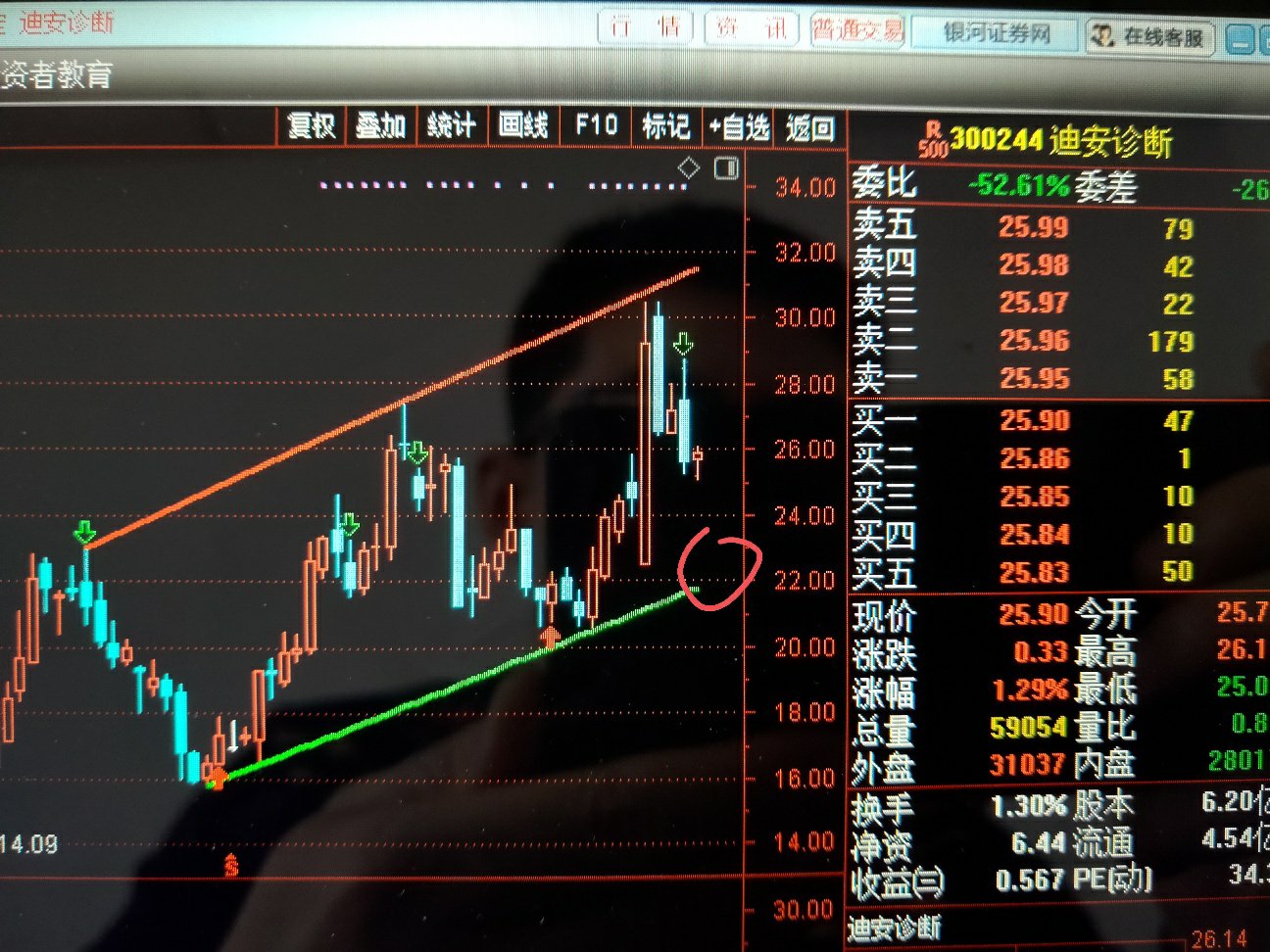The width and height of the screenshot is (1270, 952).
Task: Click sell-three price 25.97
Action: click(x=1034, y=303)
